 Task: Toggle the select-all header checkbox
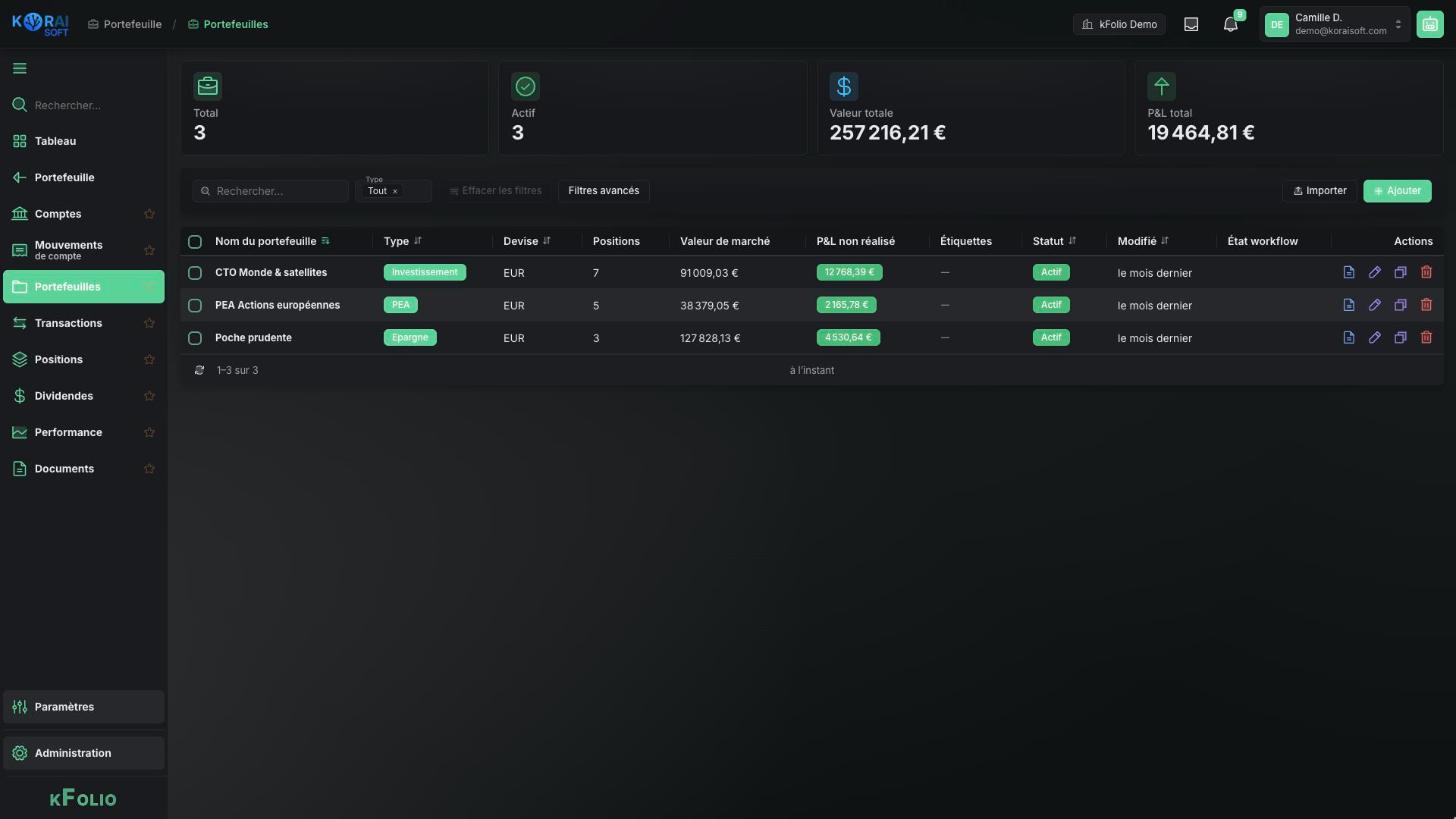tap(195, 242)
